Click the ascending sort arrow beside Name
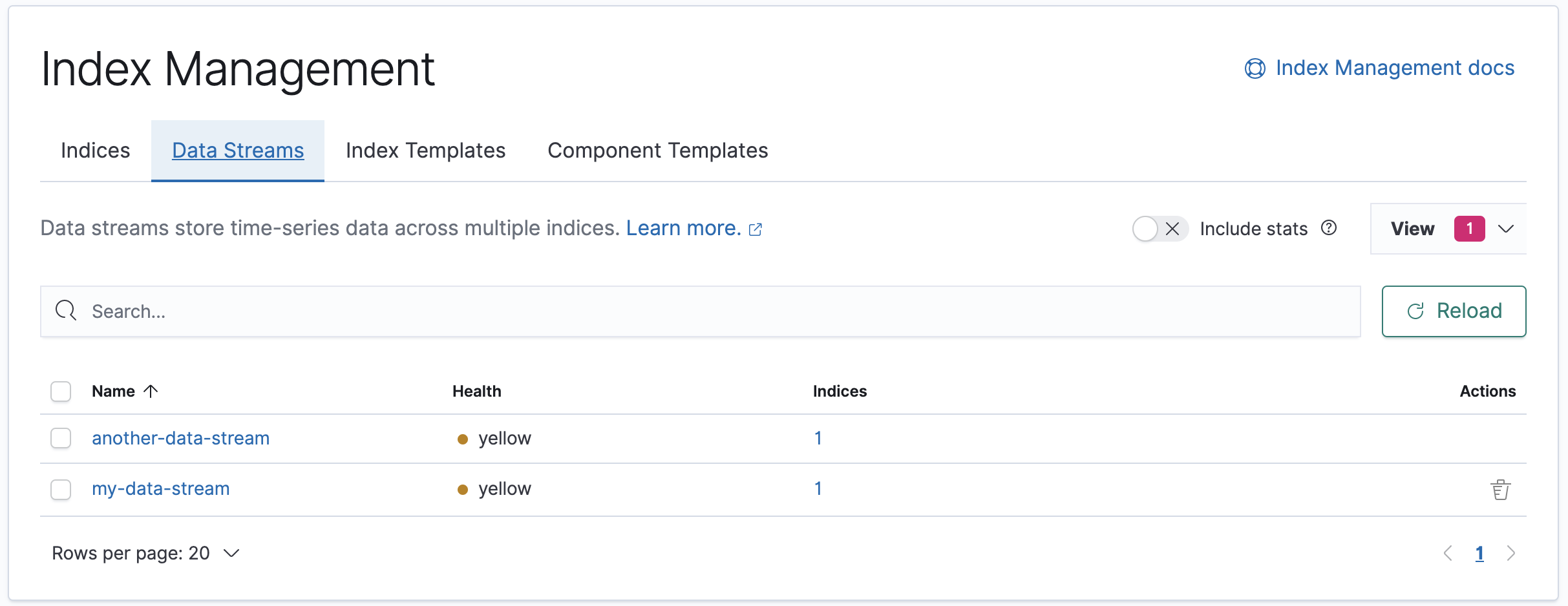The width and height of the screenshot is (1568, 606). coord(151,390)
